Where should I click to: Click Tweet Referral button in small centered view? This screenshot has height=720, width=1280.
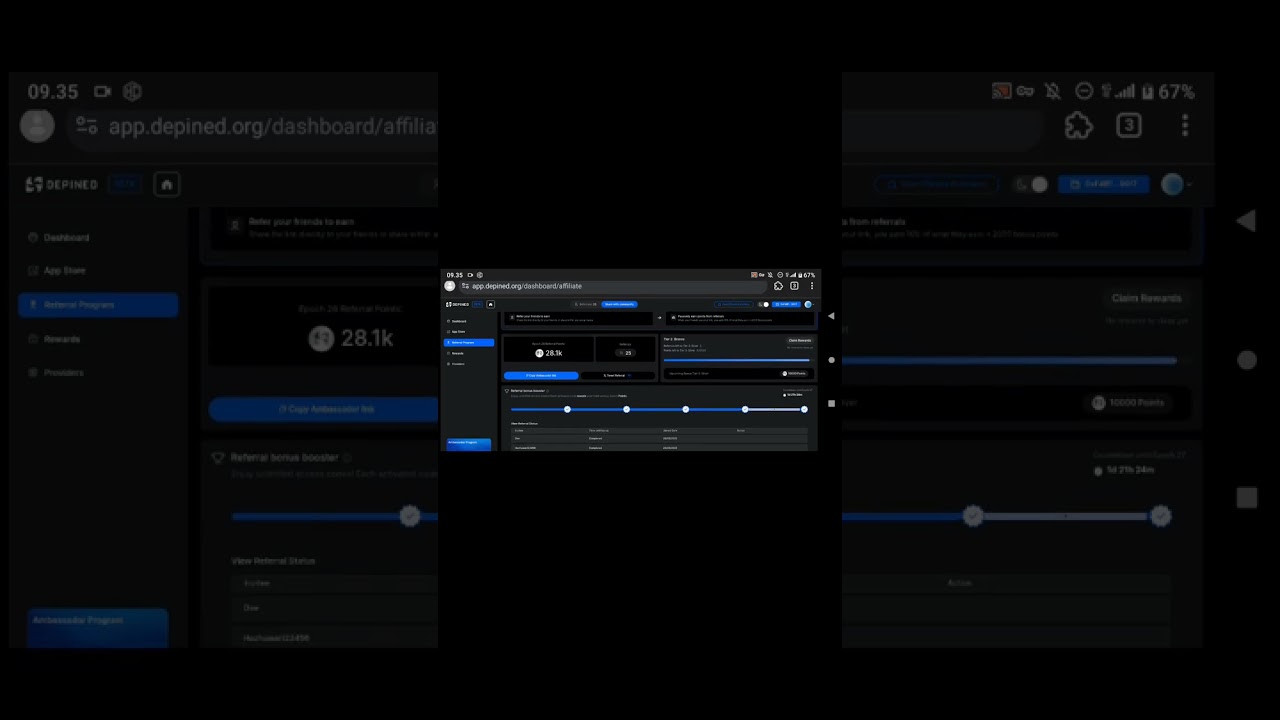point(618,375)
